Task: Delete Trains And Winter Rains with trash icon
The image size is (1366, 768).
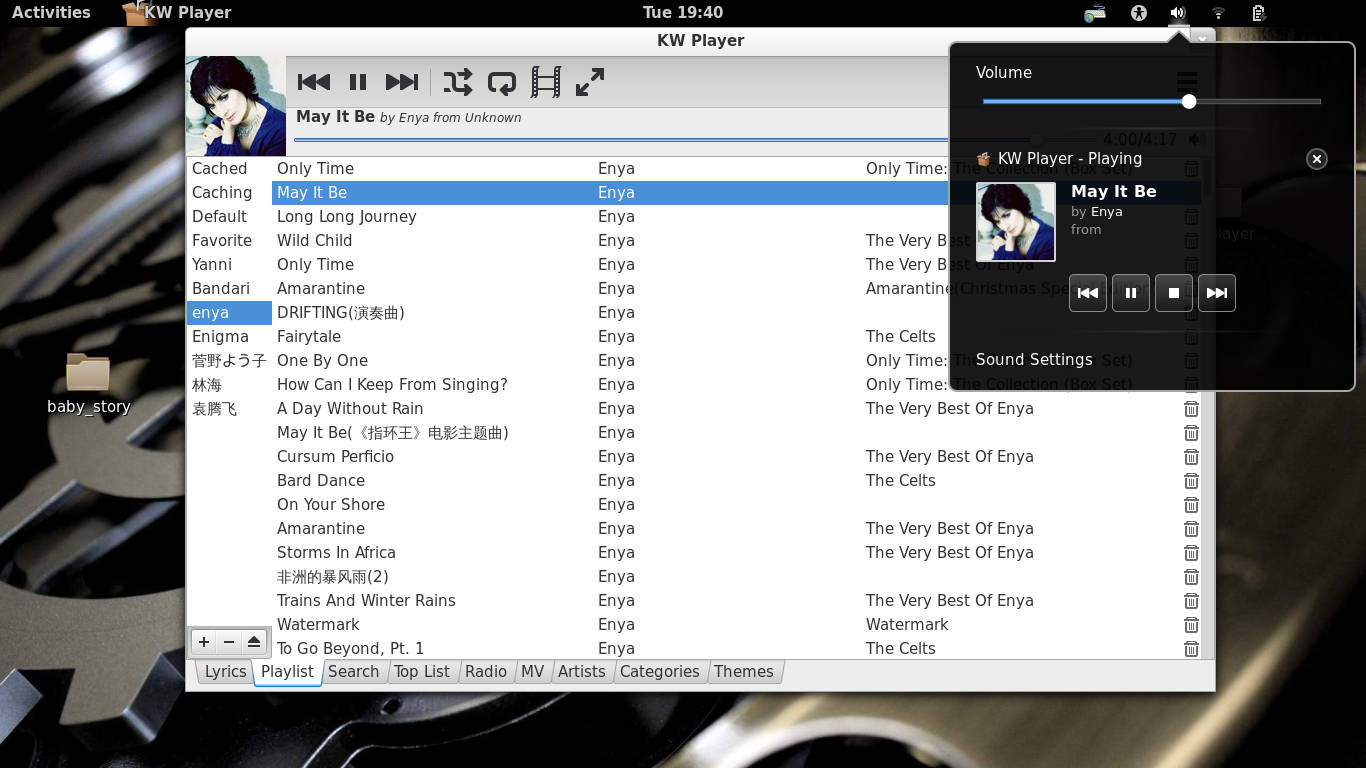Action: (x=1191, y=601)
